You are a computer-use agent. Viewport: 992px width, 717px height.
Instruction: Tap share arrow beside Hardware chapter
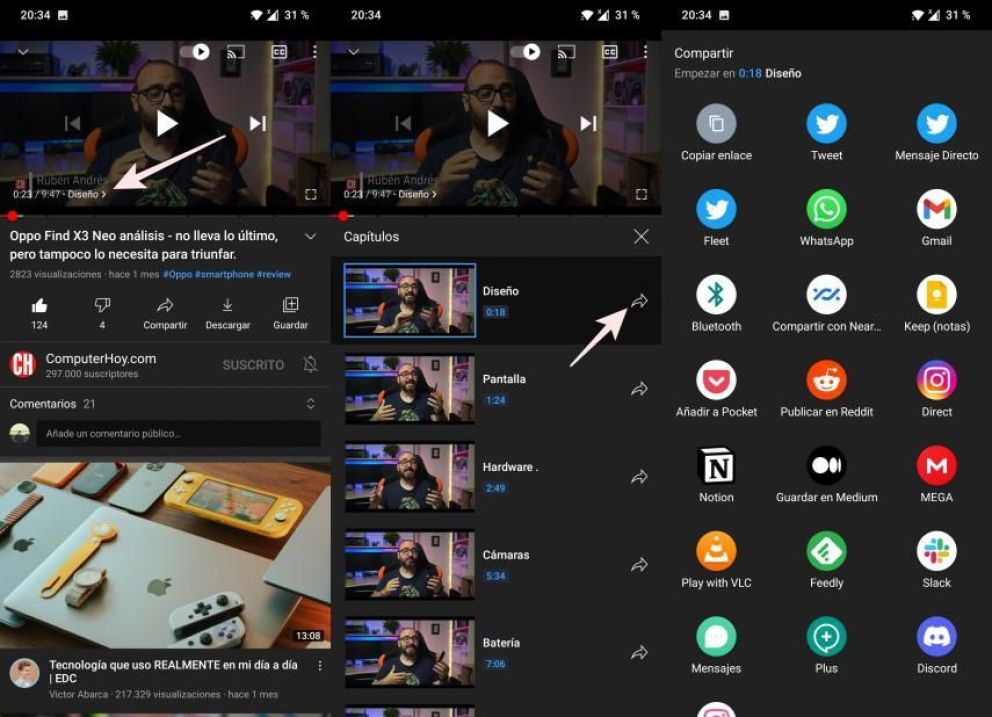pos(640,477)
